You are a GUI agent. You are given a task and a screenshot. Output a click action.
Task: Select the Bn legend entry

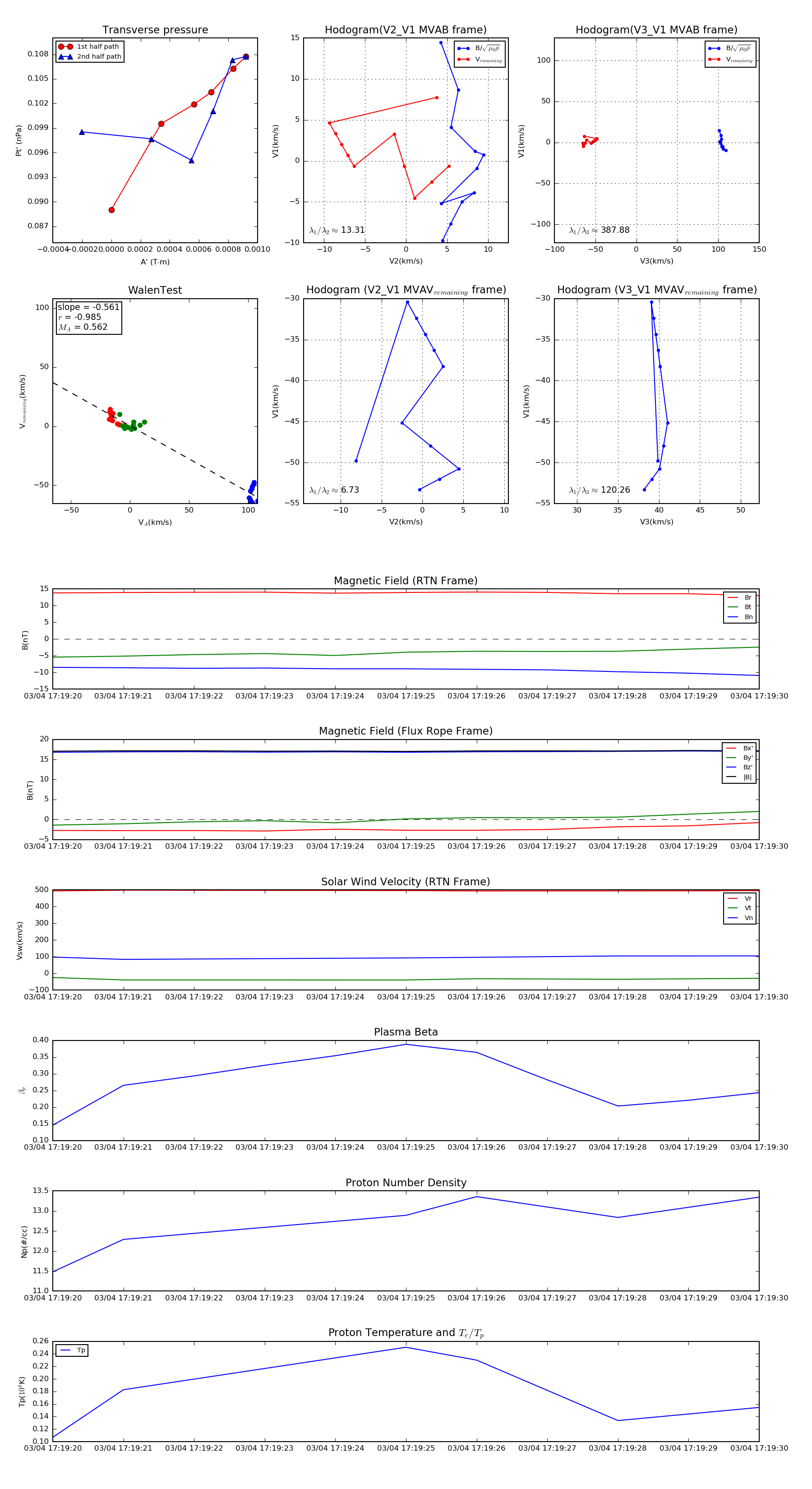pos(740,617)
